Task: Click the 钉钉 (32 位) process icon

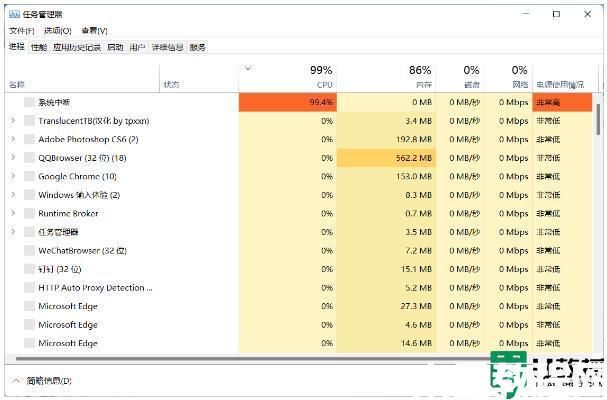Action: point(29,269)
